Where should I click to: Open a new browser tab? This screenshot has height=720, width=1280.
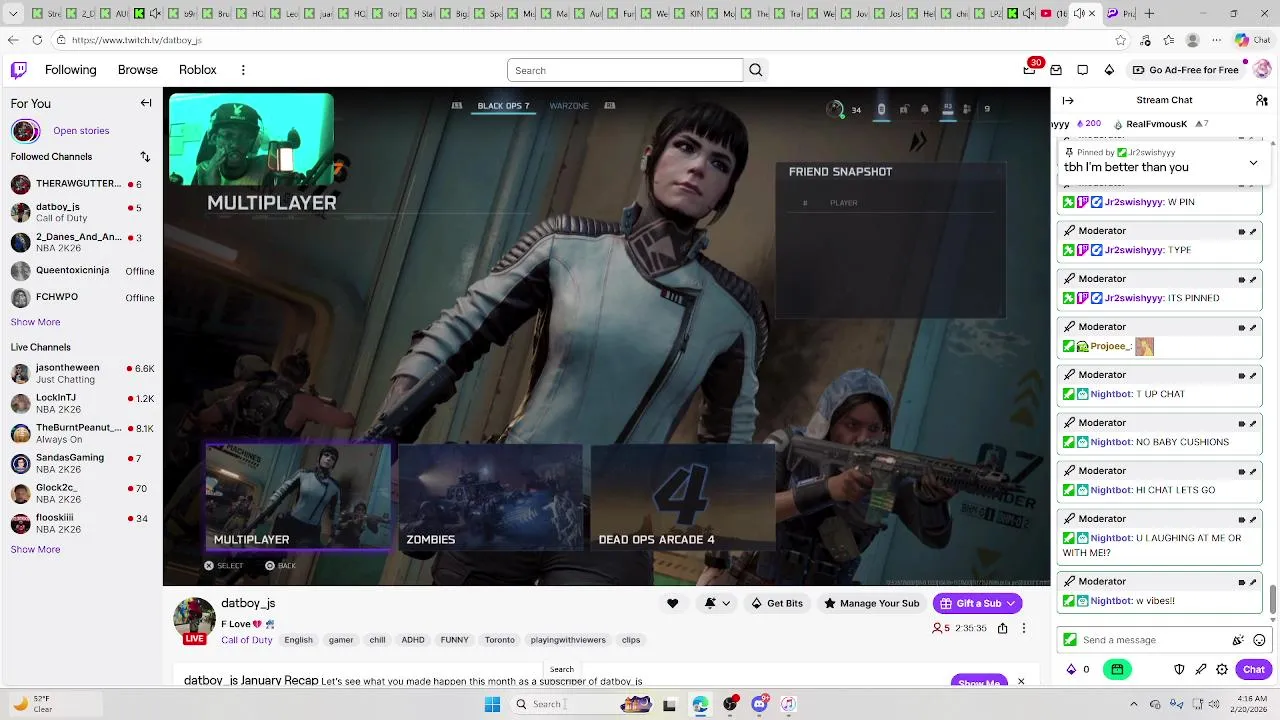click(x=1149, y=13)
